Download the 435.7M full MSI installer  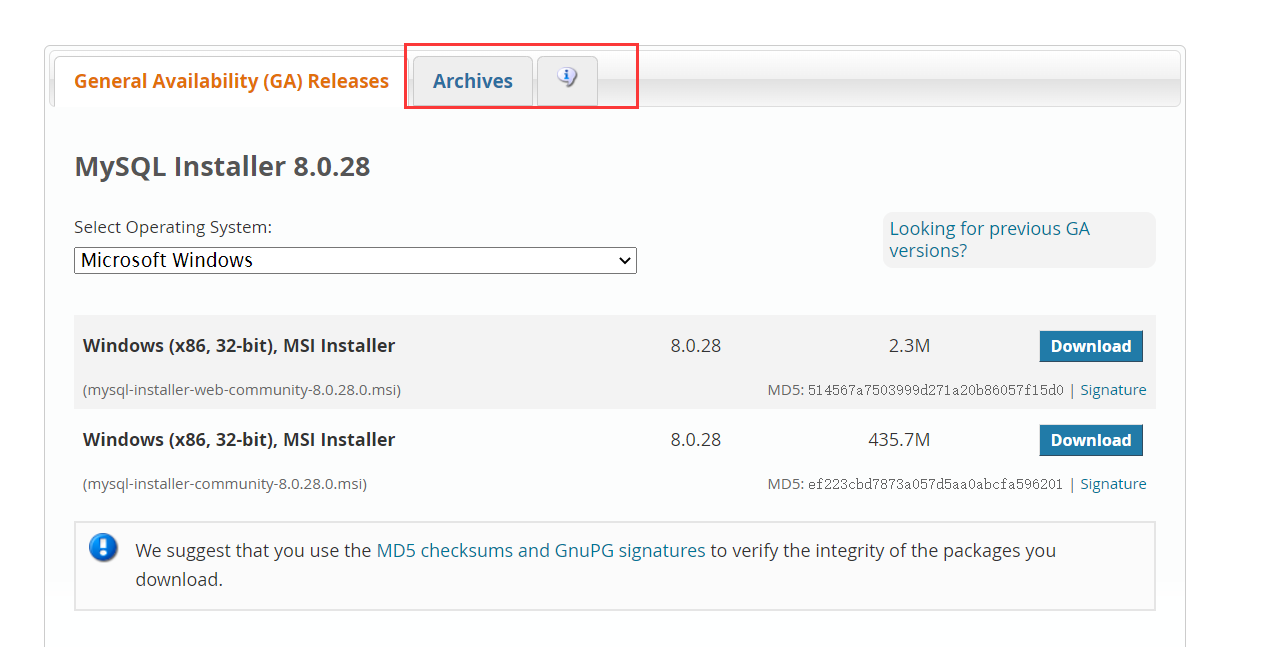click(1091, 440)
